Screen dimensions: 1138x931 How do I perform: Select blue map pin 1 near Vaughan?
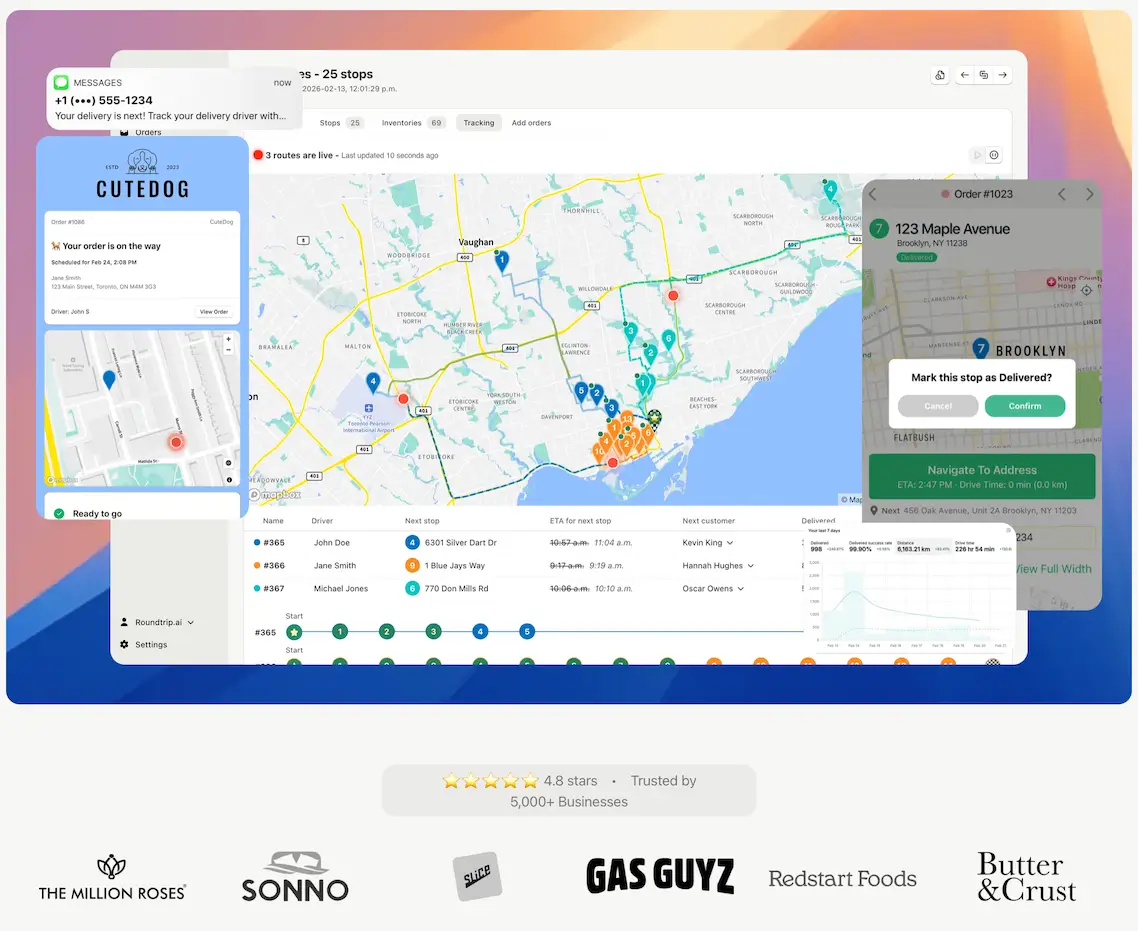[x=502, y=260]
